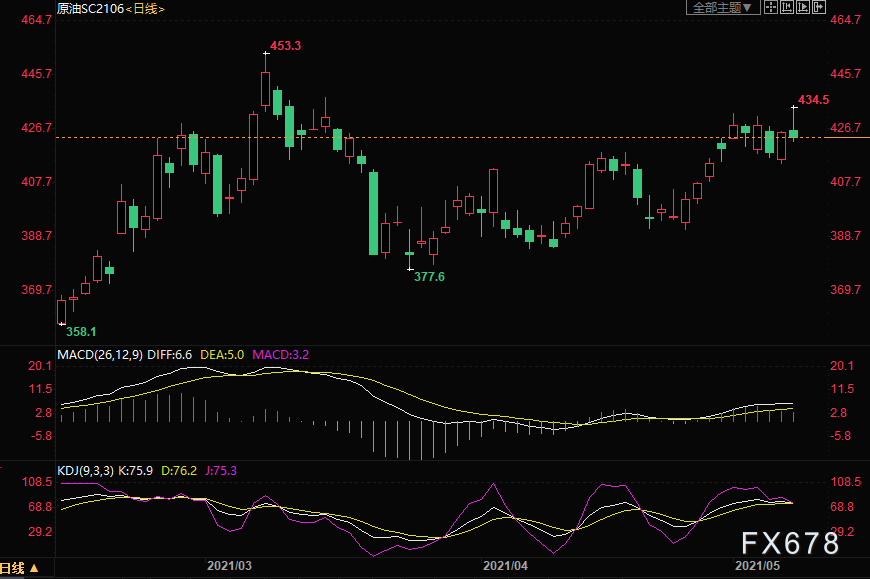Click the J:75.3 value in KDJ header
The width and height of the screenshot is (870, 579).
click(219, 468)
